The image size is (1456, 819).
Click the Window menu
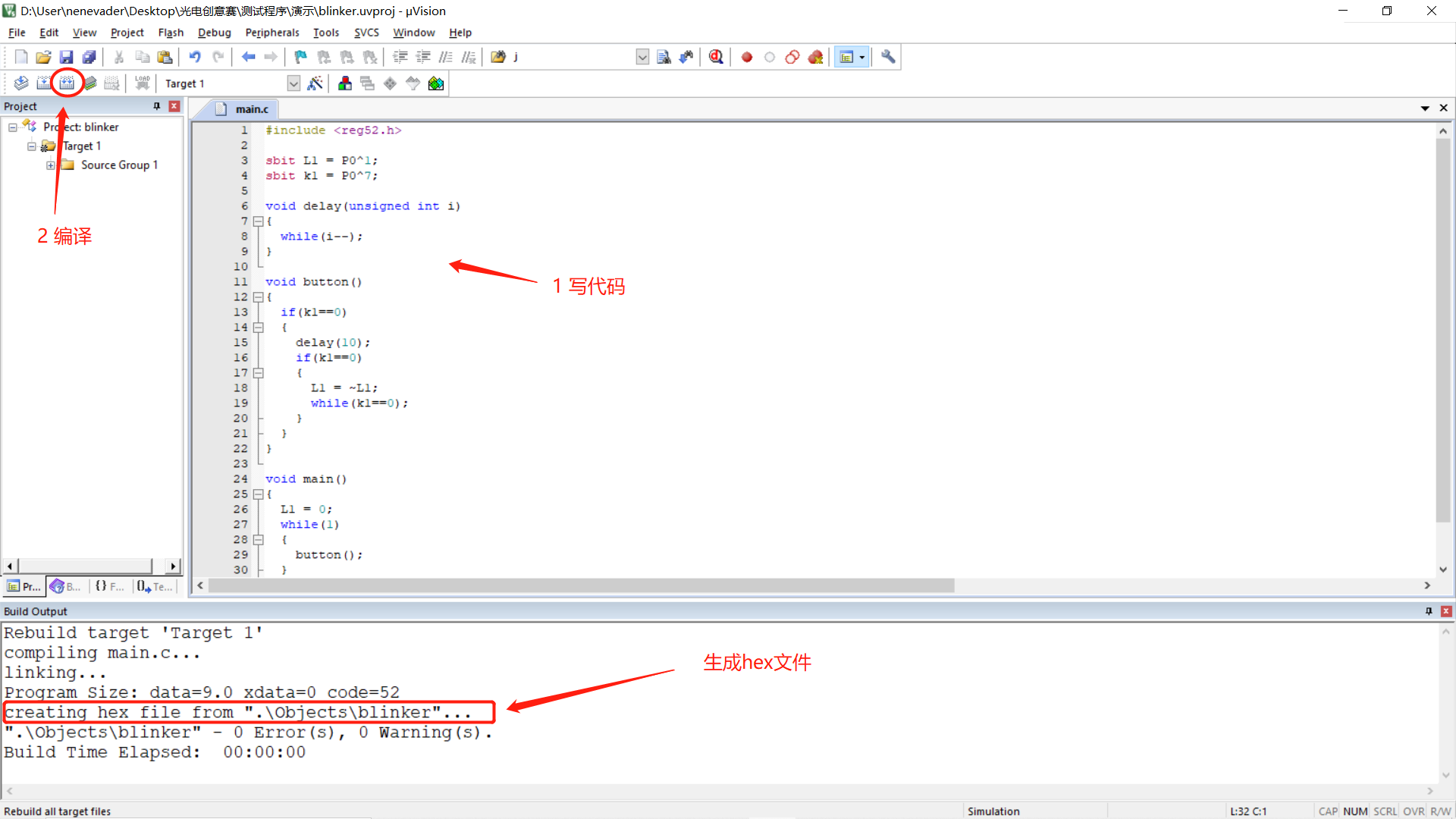pyautogui.click(x=414, y=33)
